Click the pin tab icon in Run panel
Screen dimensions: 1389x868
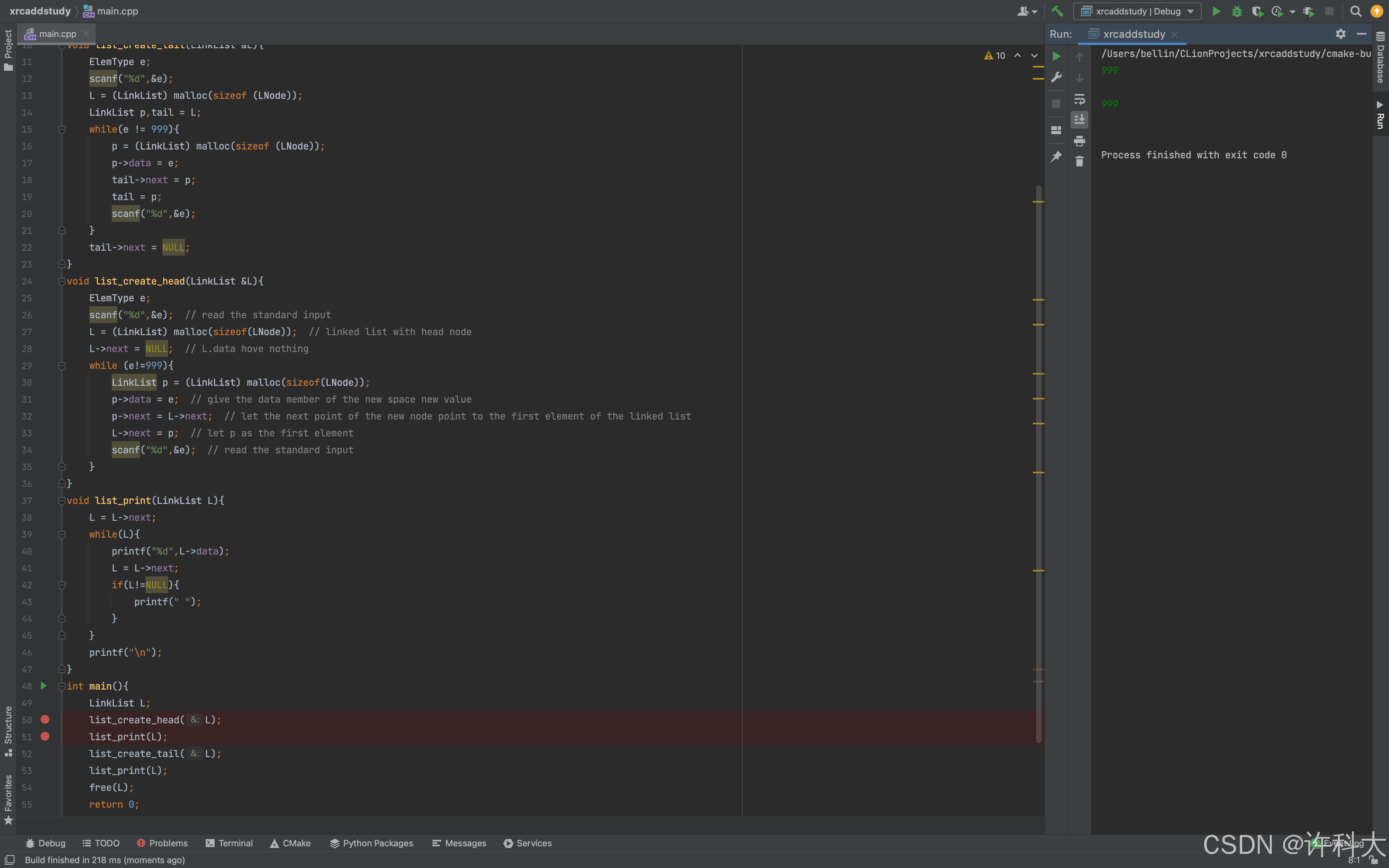1056,156
